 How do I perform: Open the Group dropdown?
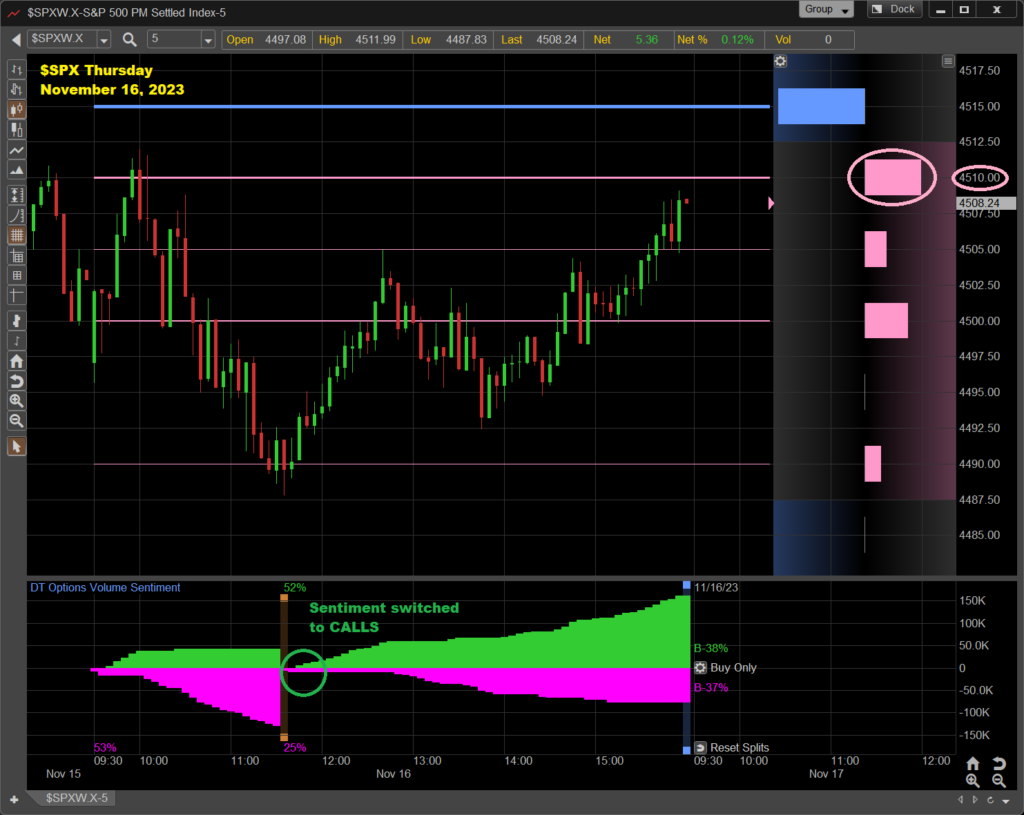click(x=826, y=9)
